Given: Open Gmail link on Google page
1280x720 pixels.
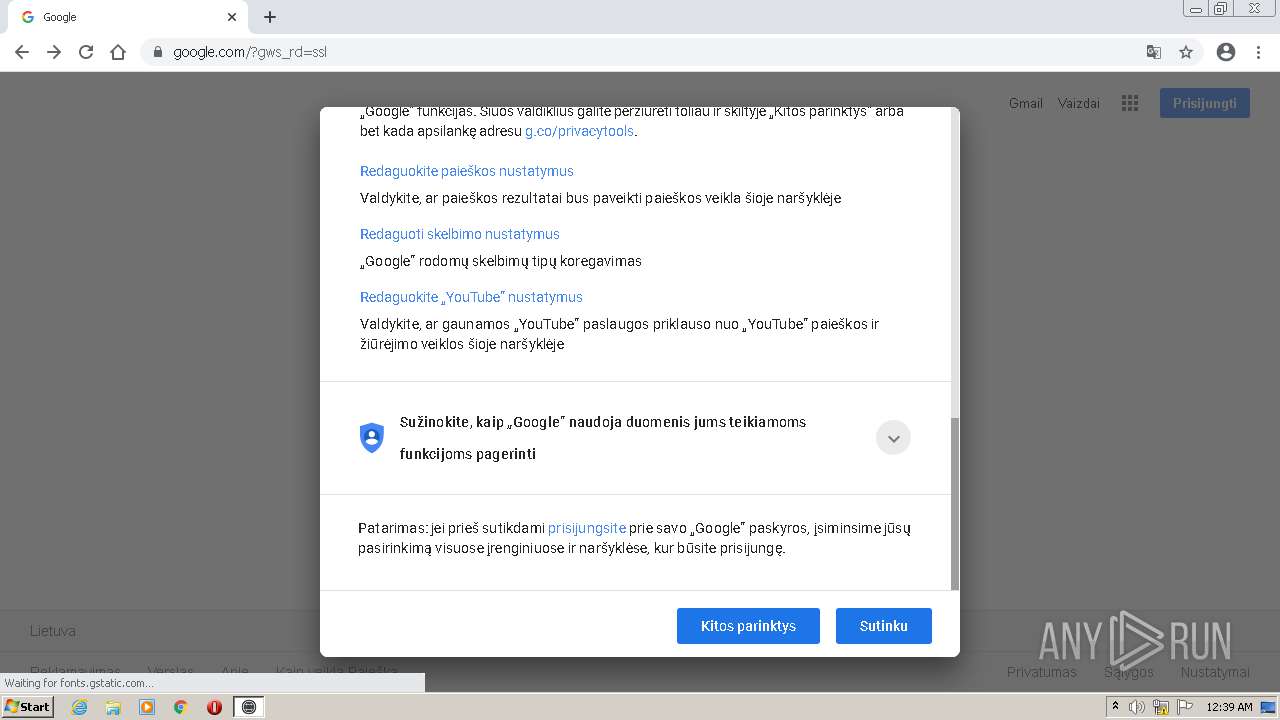Looking at the screenshot, I should coord(1025,103).
